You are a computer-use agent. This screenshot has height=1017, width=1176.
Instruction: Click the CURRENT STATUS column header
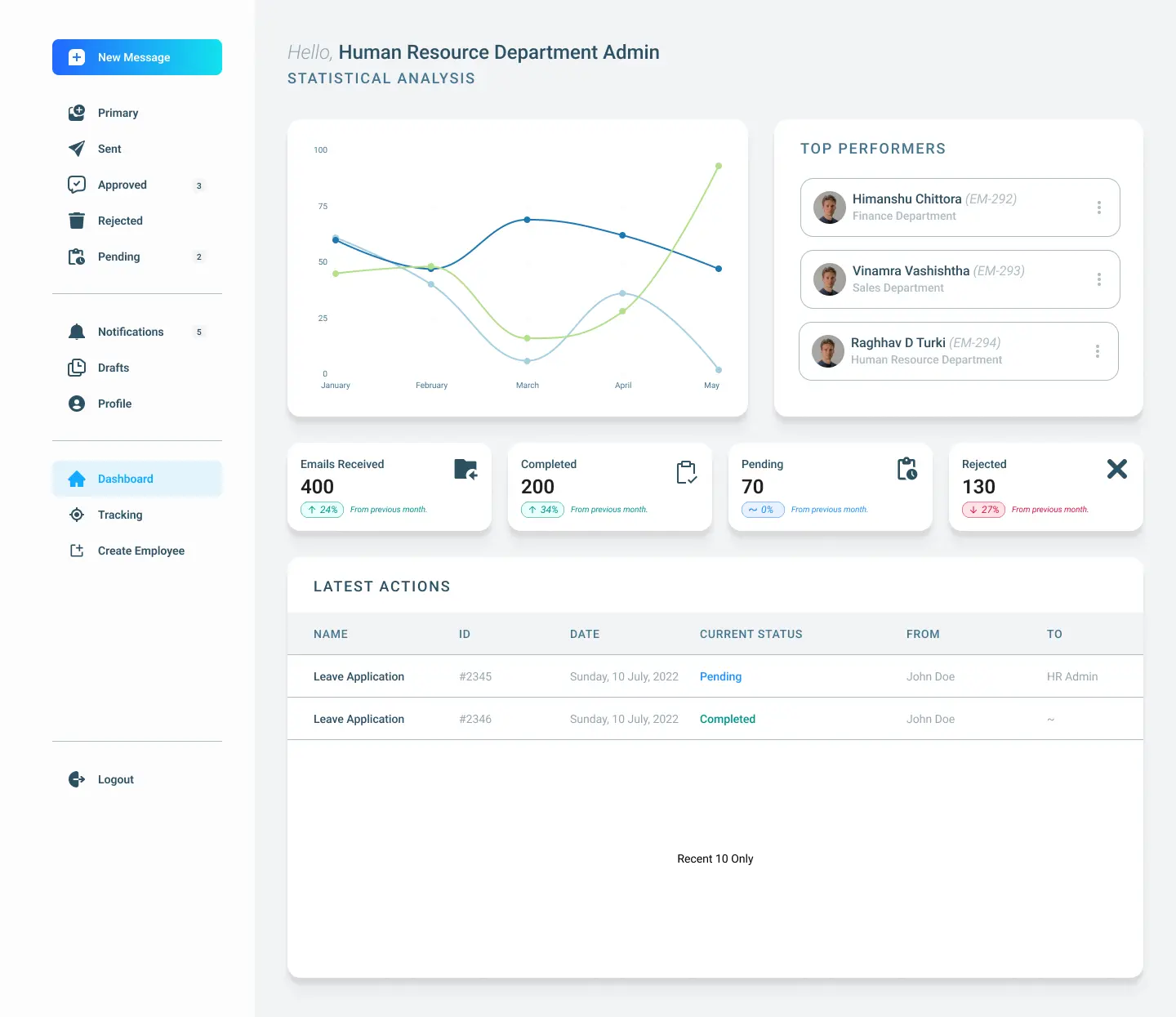[751, 634]
